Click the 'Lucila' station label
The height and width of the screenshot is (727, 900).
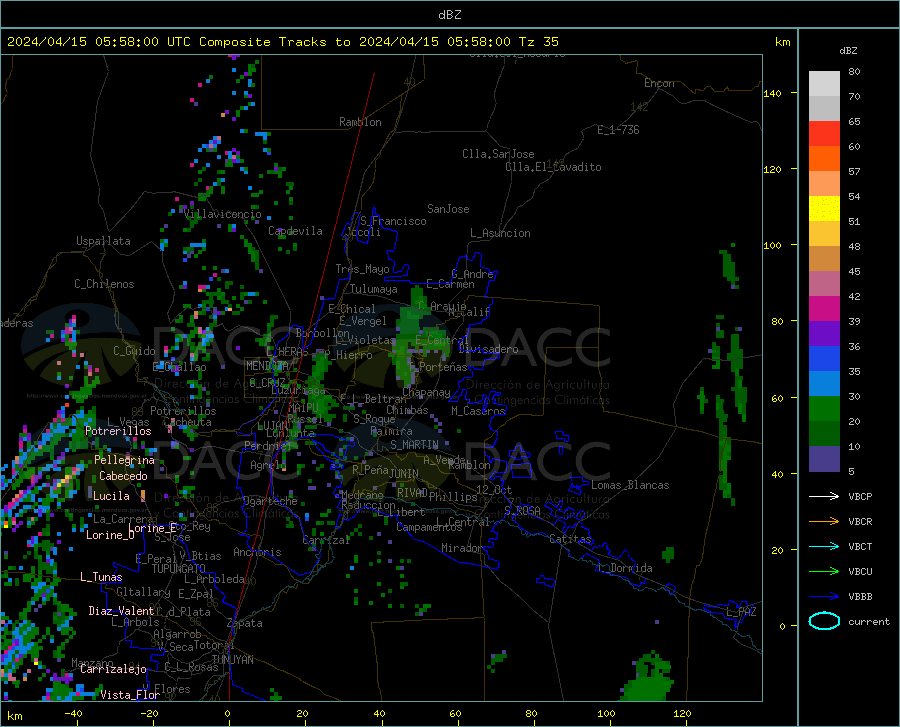[111, 496]
